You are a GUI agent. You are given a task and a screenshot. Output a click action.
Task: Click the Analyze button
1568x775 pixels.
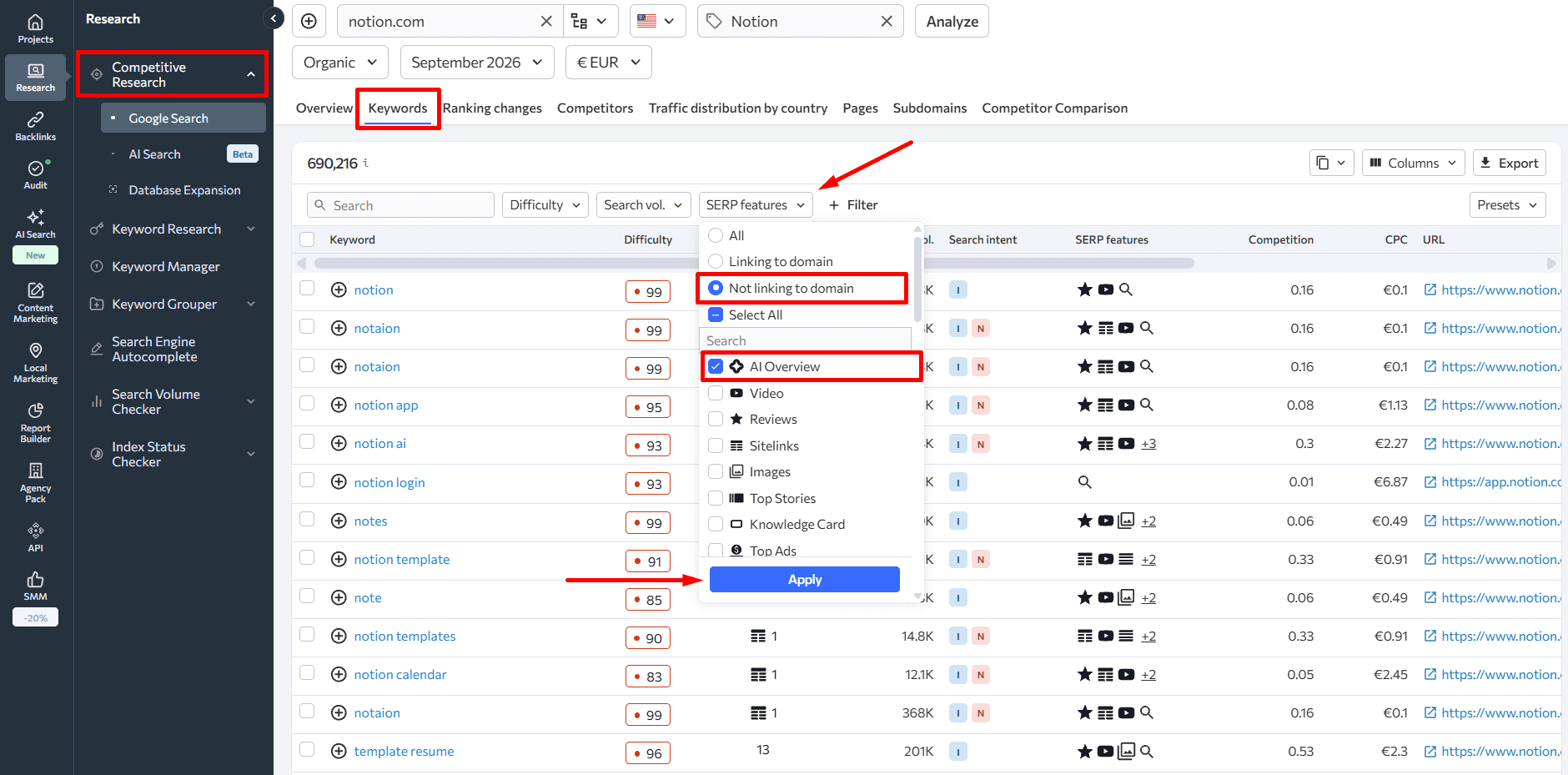pyautogui.click(x=952, y=21)
